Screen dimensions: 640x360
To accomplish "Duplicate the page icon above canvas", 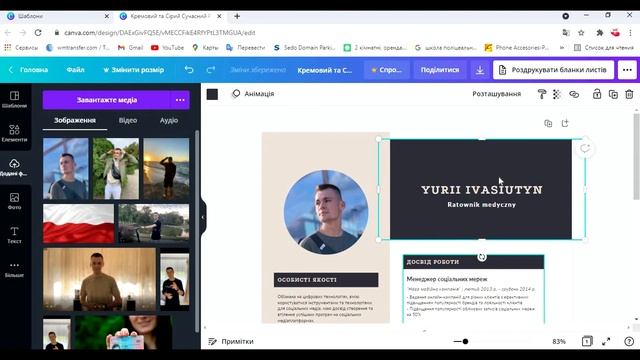I will pyautogui.click(x=548, y=123).
